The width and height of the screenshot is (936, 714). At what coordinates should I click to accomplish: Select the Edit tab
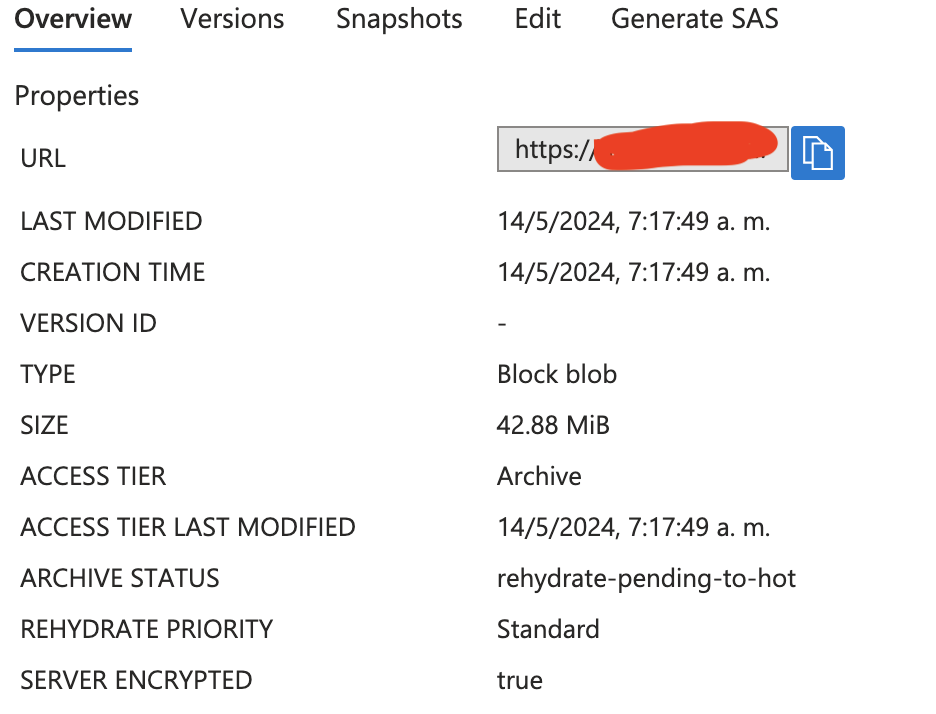(x=537, y=19)
